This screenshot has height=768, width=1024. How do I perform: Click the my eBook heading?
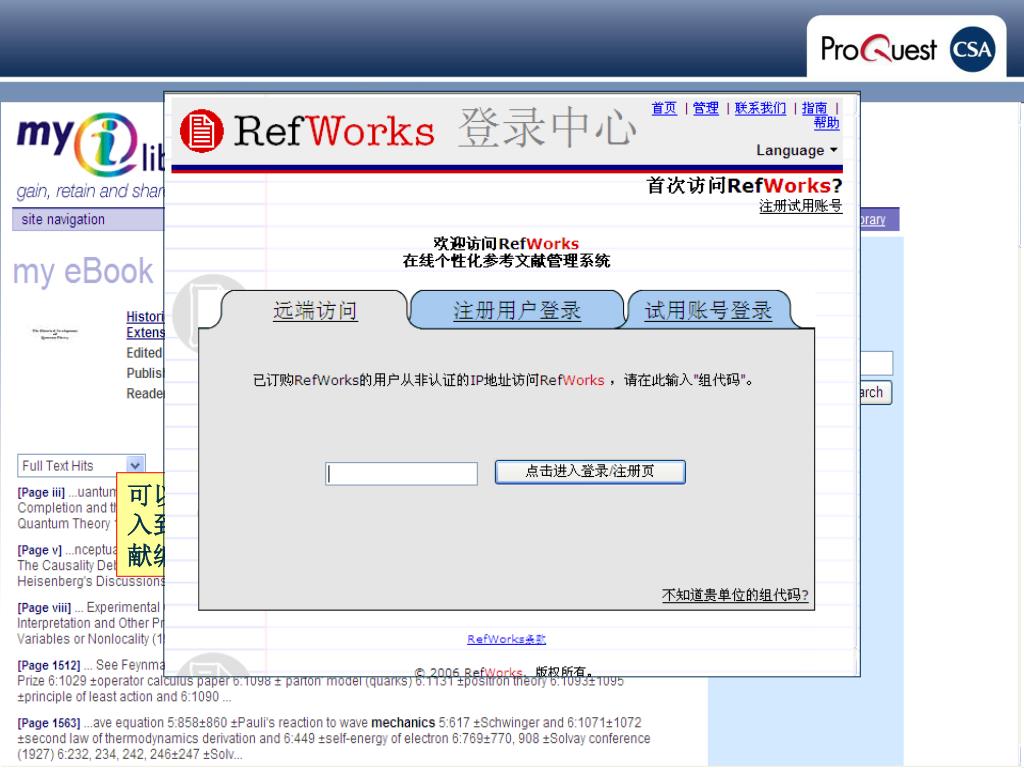83,272
